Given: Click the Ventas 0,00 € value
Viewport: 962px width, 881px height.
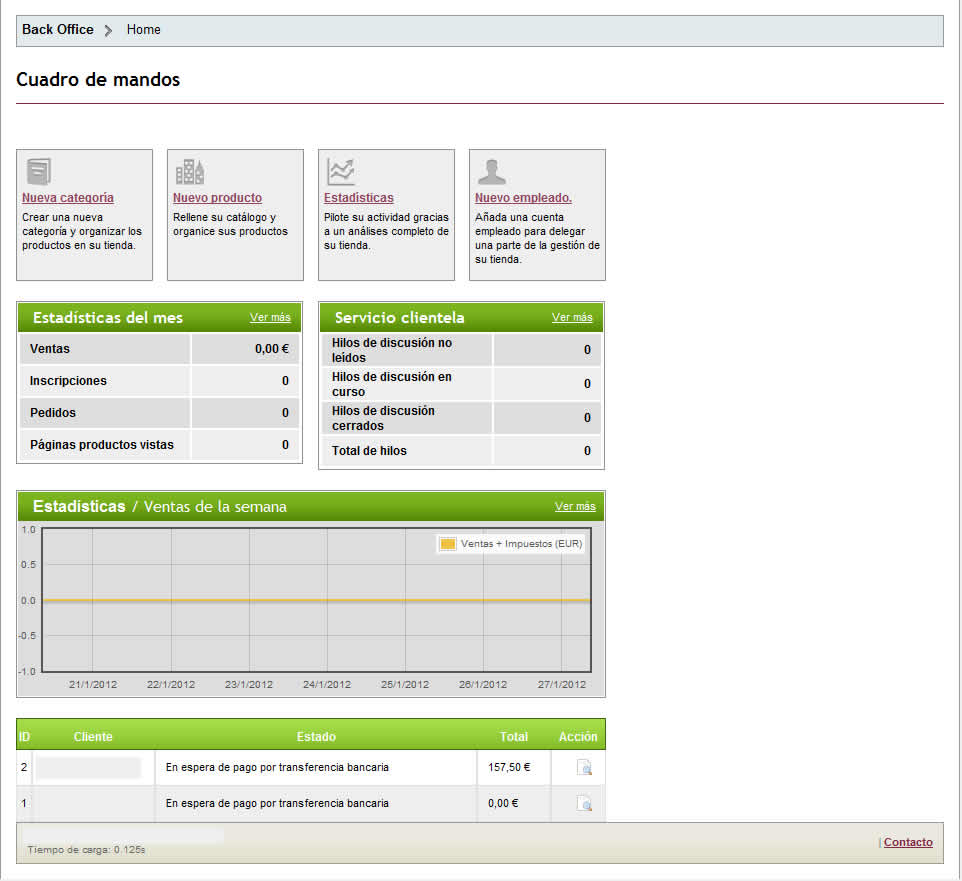Looking at the screenshot, I should (272, 348).
